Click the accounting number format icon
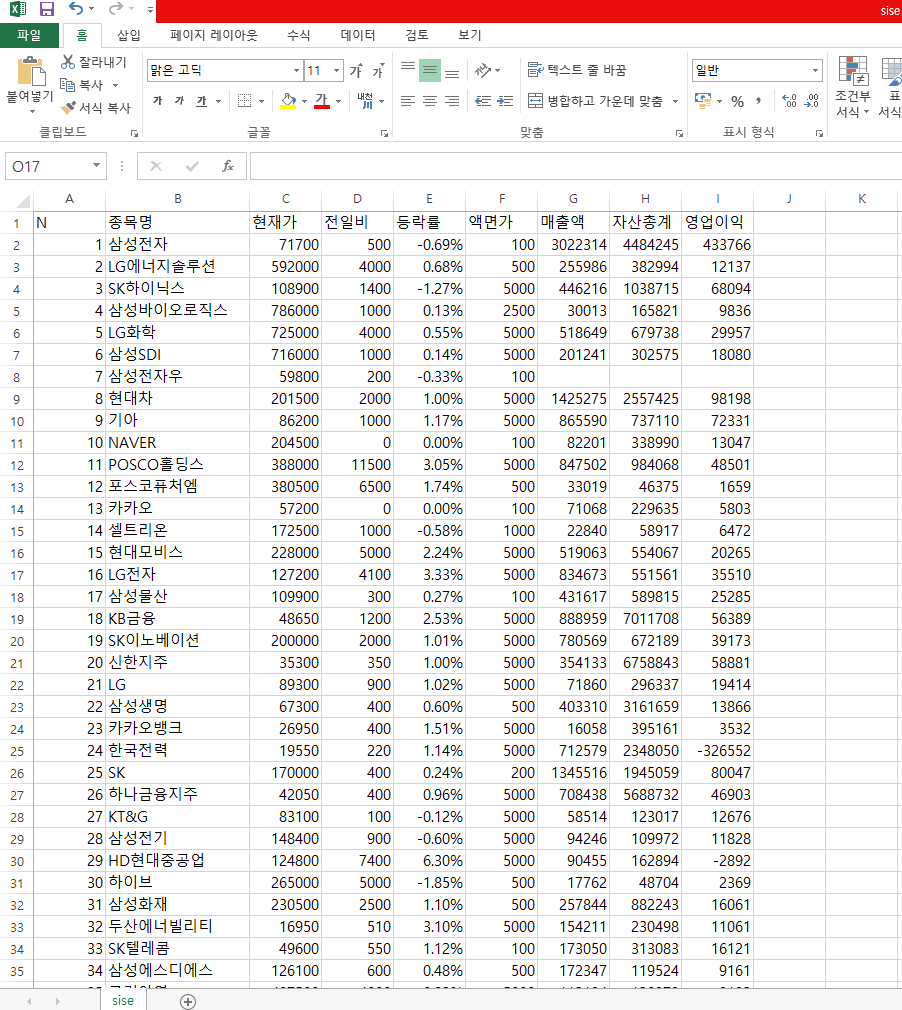The height and width of the screenshot is (1010, 902). (703, 100)
